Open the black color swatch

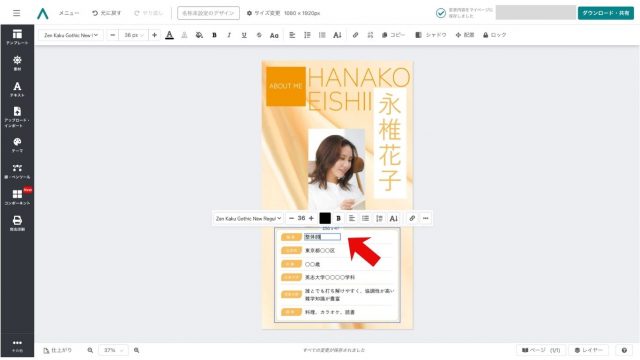tap(325, 218)
